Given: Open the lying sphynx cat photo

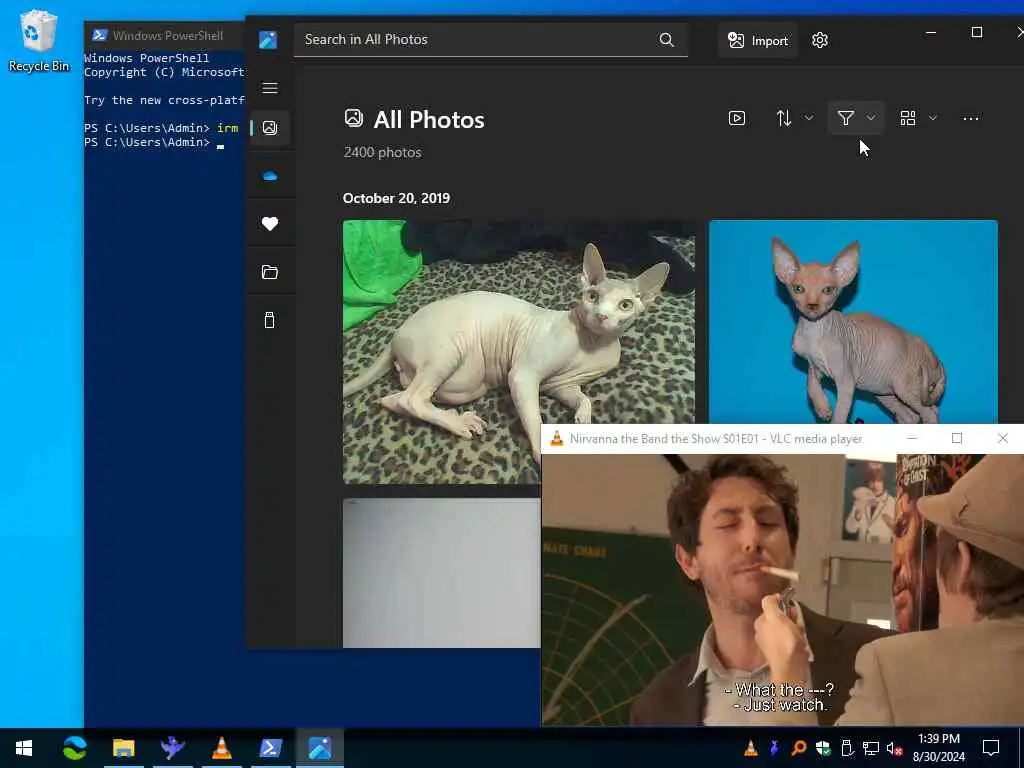Looking at the screenshot, I should click(x=519, y=351).
